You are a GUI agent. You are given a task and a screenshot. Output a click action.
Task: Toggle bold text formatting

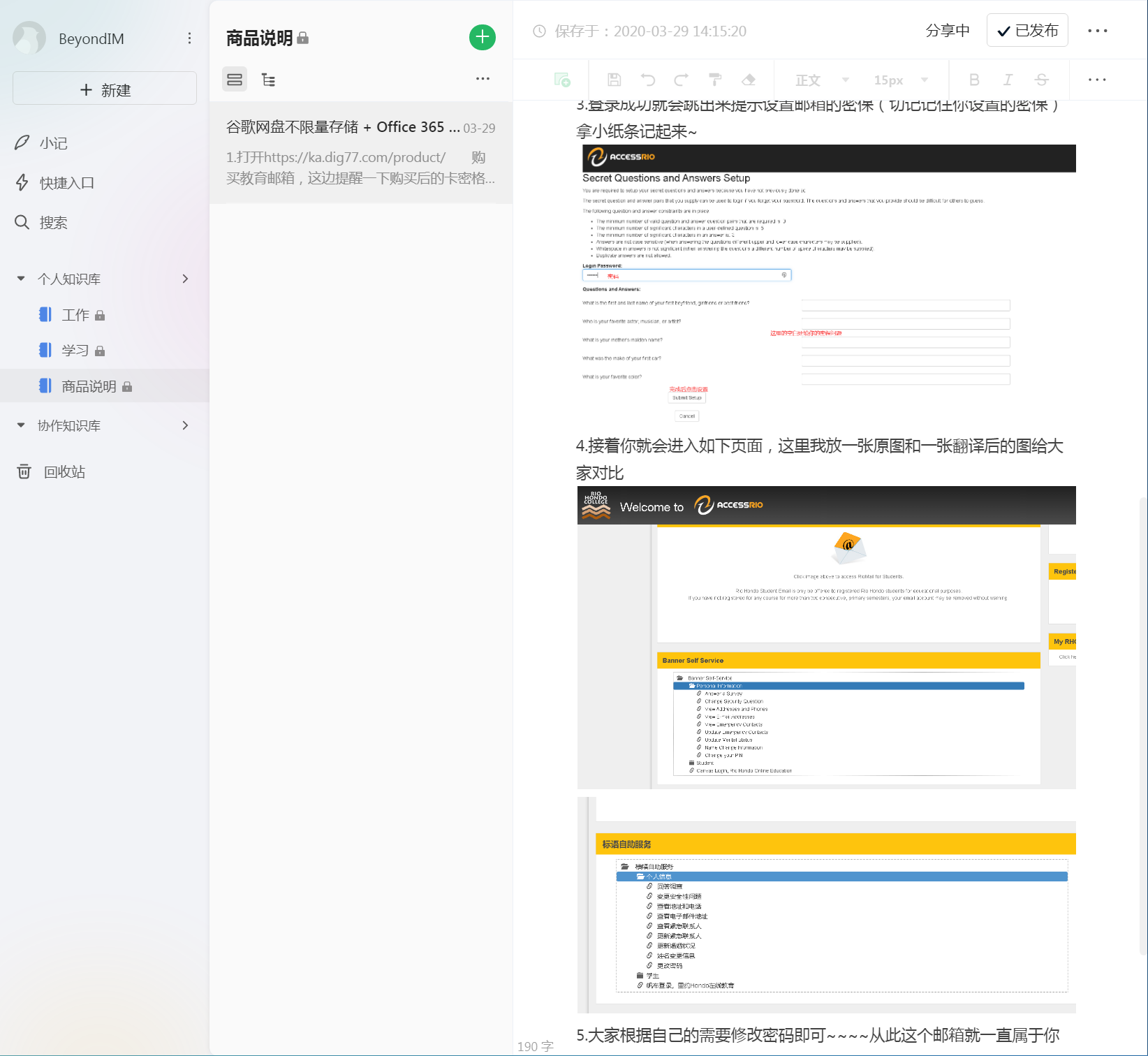(974, 80)
